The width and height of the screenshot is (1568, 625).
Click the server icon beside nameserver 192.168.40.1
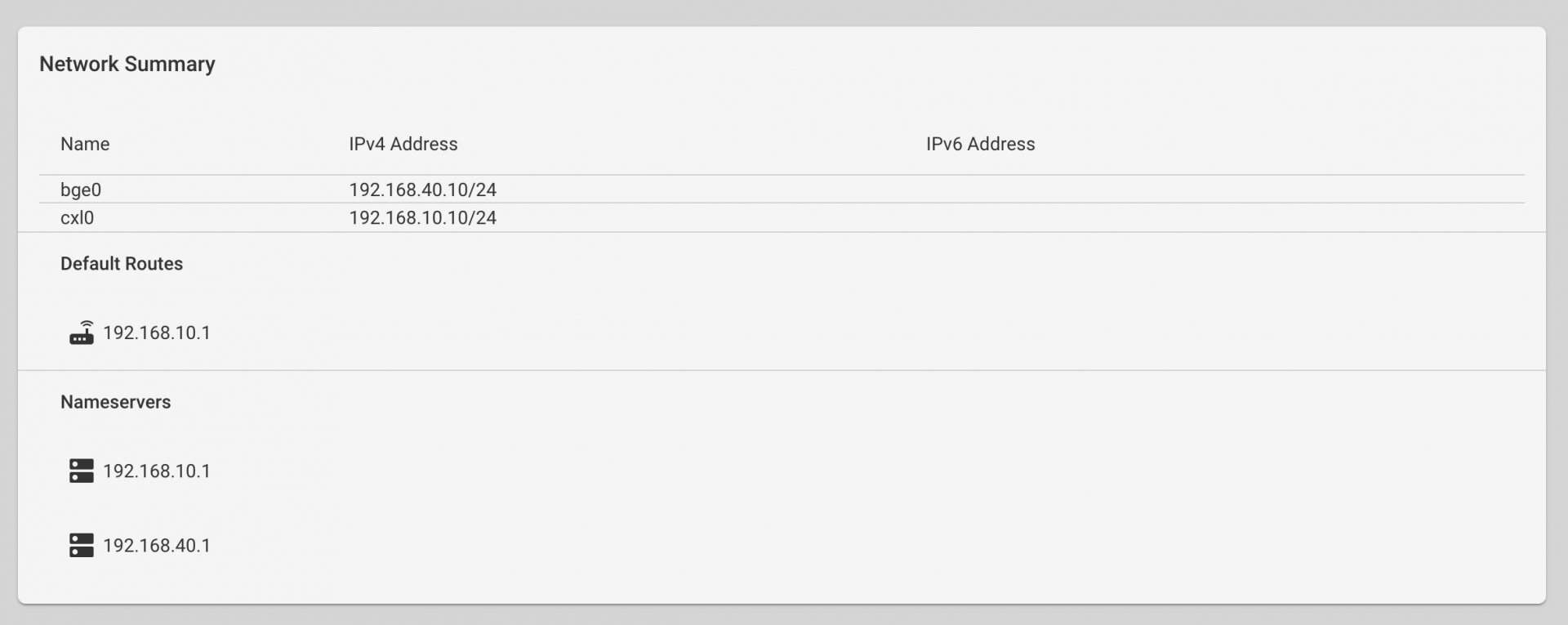[x=82, y=545]
